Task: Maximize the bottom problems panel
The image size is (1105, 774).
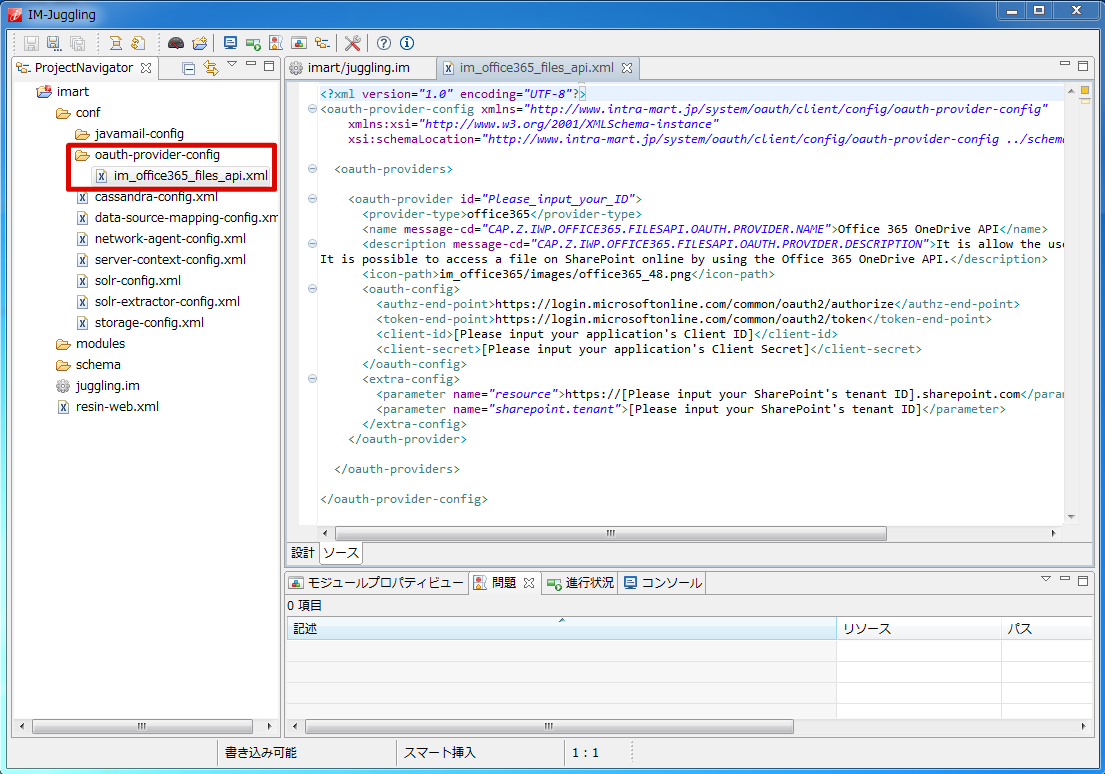Action: (x=1083, y=580)
